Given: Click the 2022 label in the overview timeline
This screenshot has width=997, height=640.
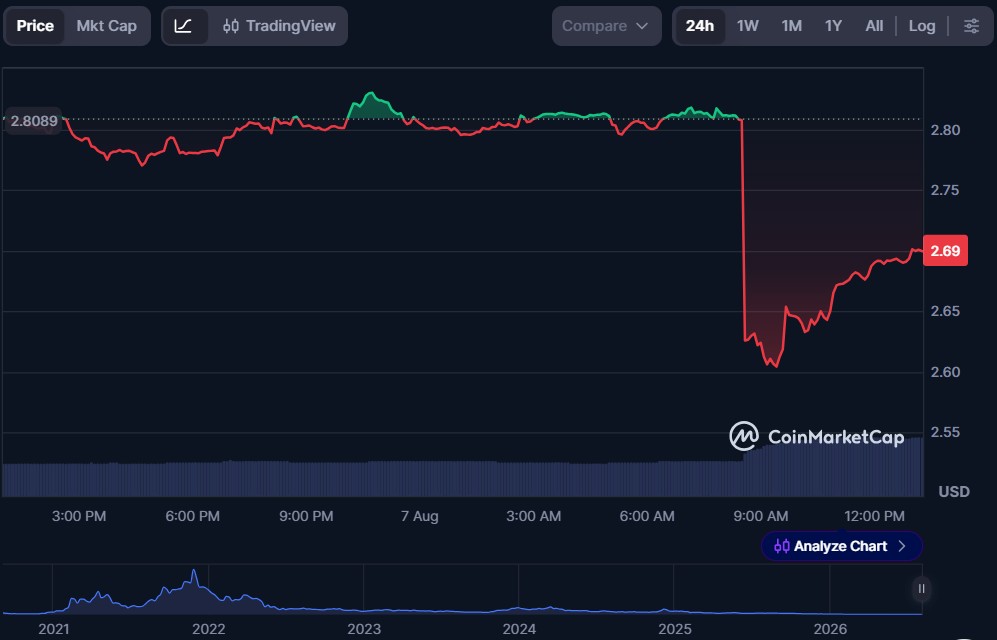Looking at the screenshot, I should (x=209, y=629).
